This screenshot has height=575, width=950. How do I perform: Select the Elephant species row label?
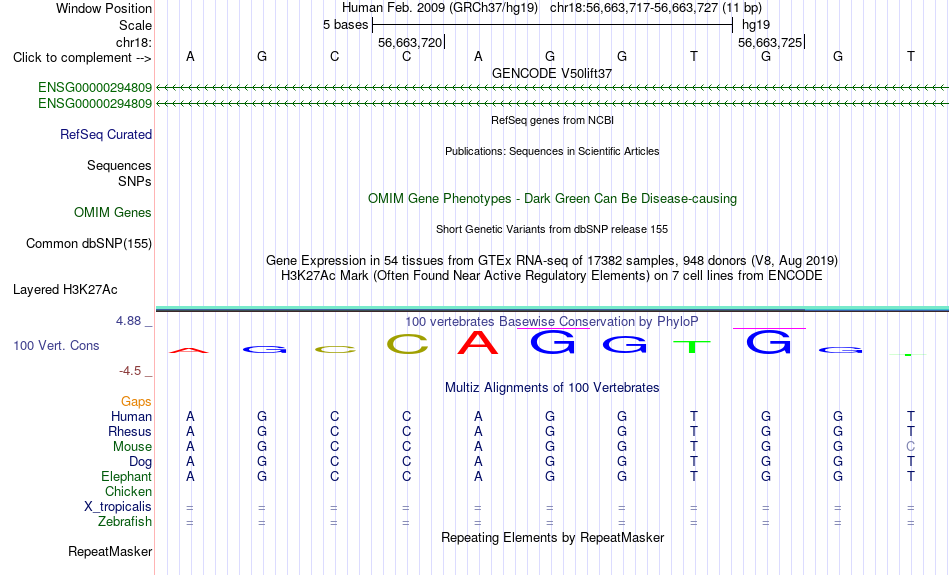click(126, 476)
